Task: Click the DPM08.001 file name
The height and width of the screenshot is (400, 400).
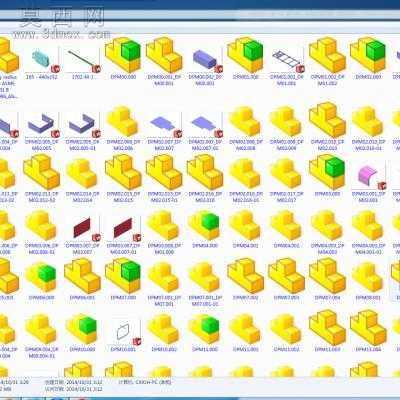Action: point(368,297)
